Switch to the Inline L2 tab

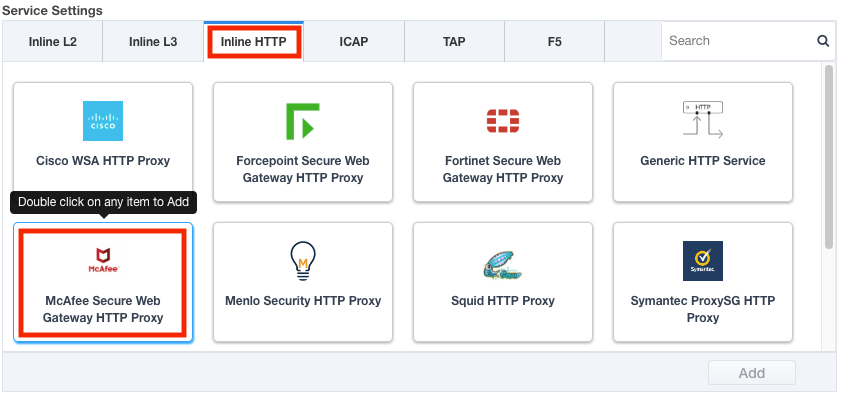52,42
